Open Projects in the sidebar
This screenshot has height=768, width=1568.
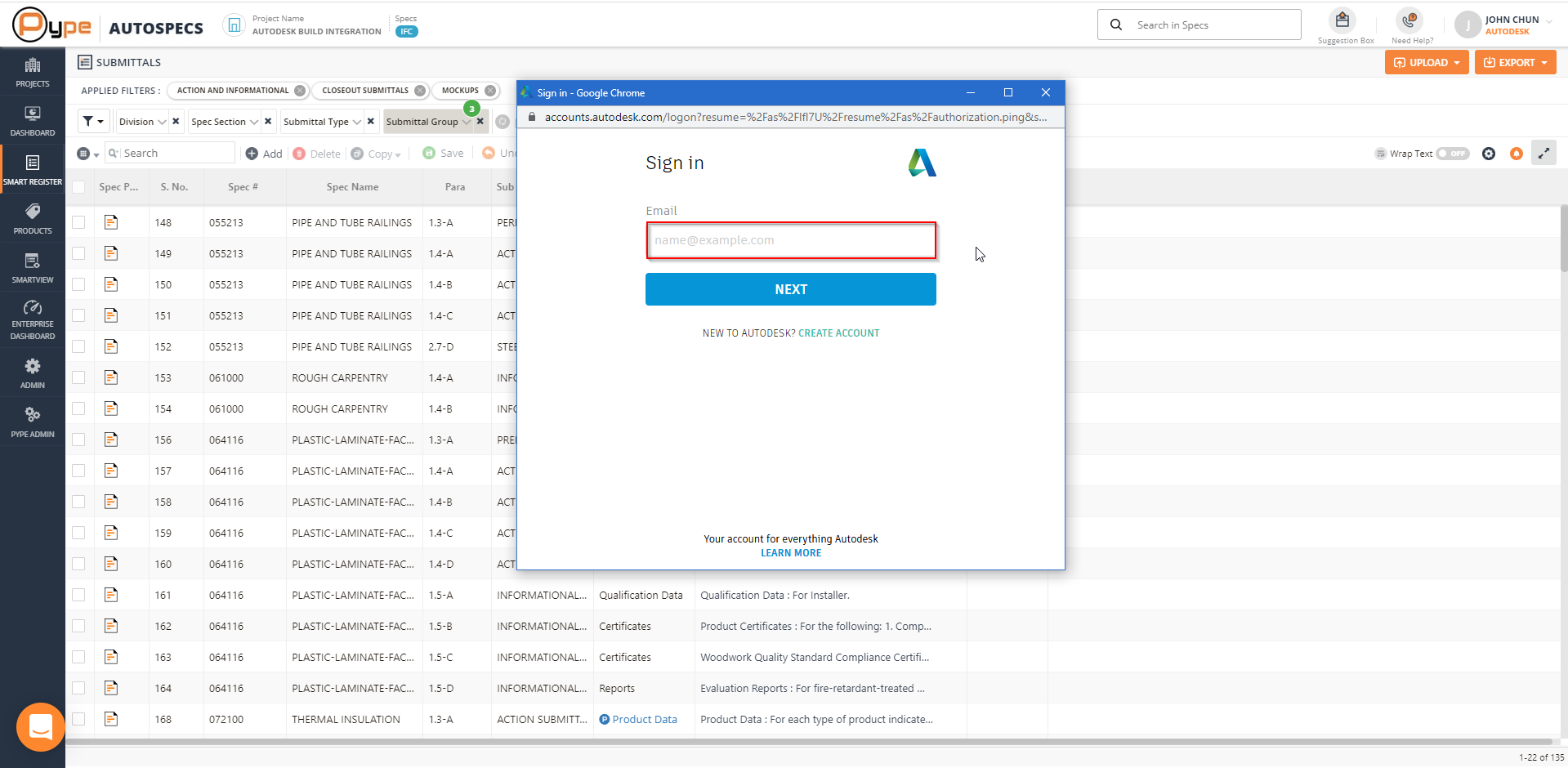tap(33, 73)
